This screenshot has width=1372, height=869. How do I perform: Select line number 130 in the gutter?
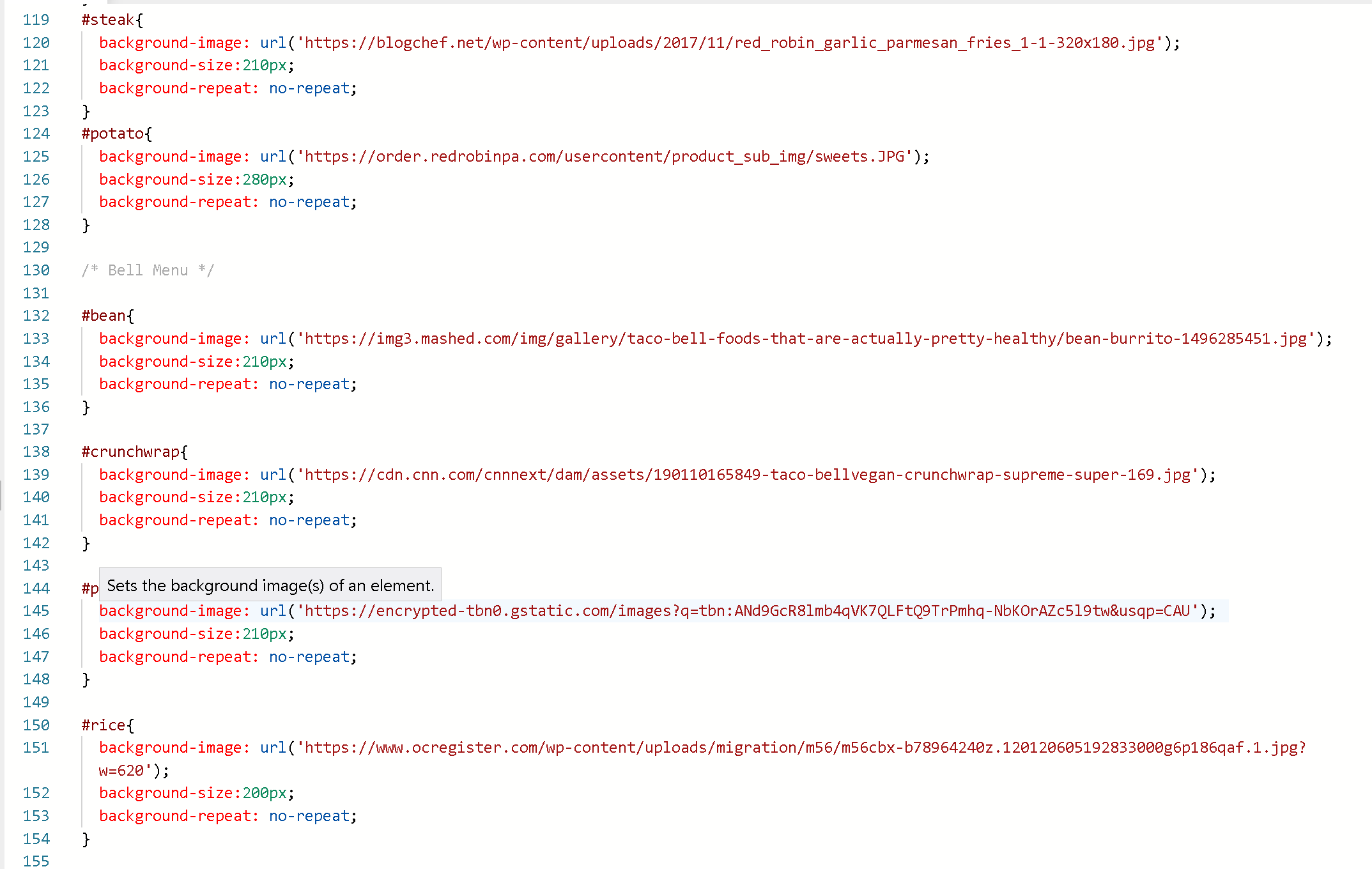[36, 270]
